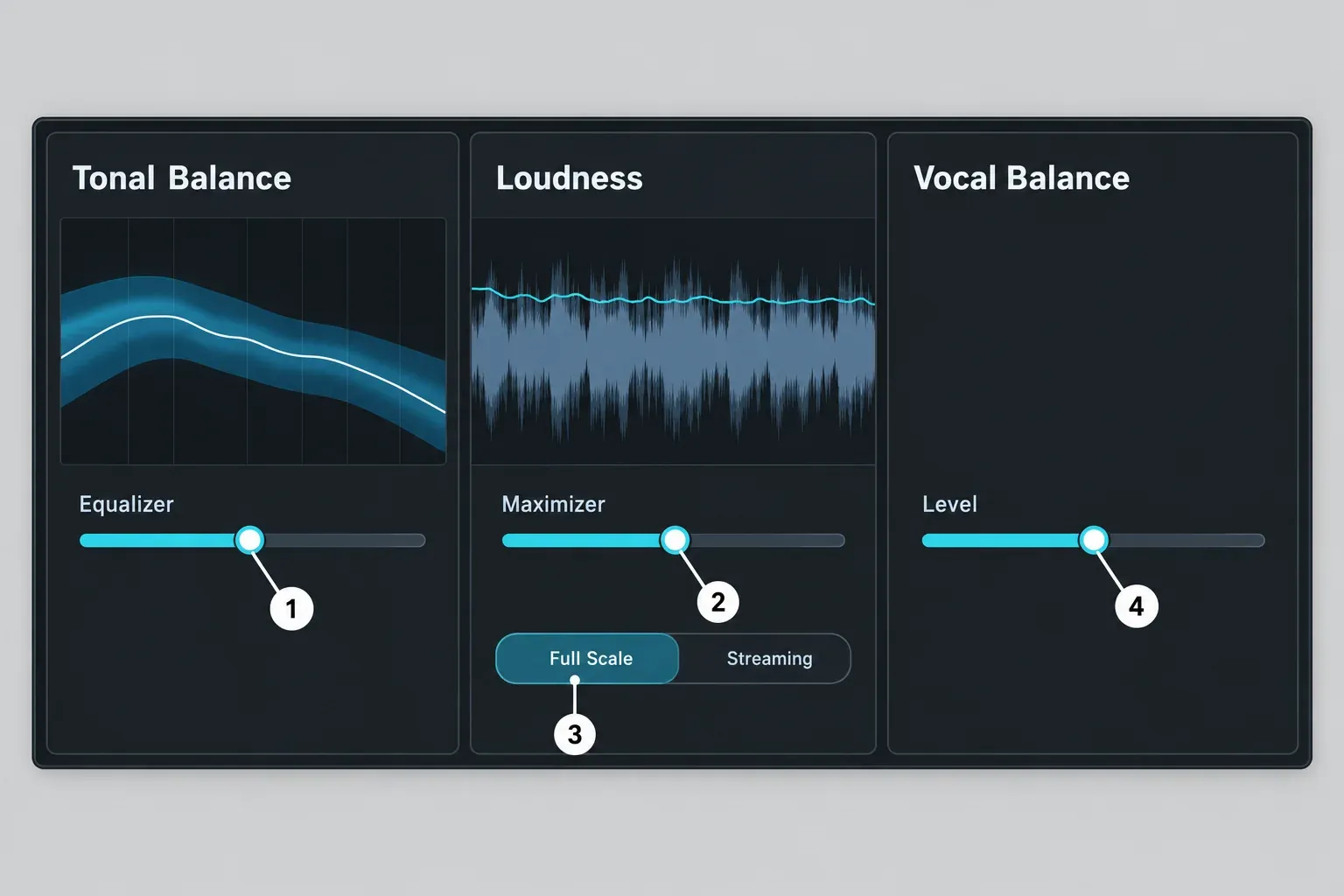Switch to Streaming loudness mode

pos(765,658)
